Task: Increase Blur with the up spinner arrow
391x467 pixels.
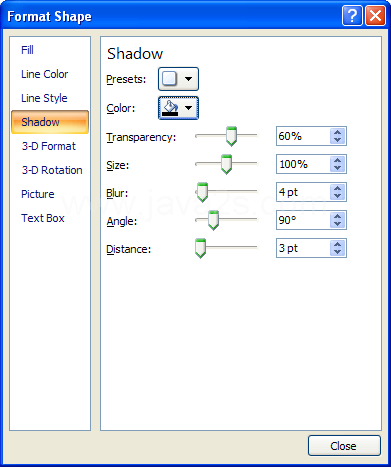Action: 338,188
